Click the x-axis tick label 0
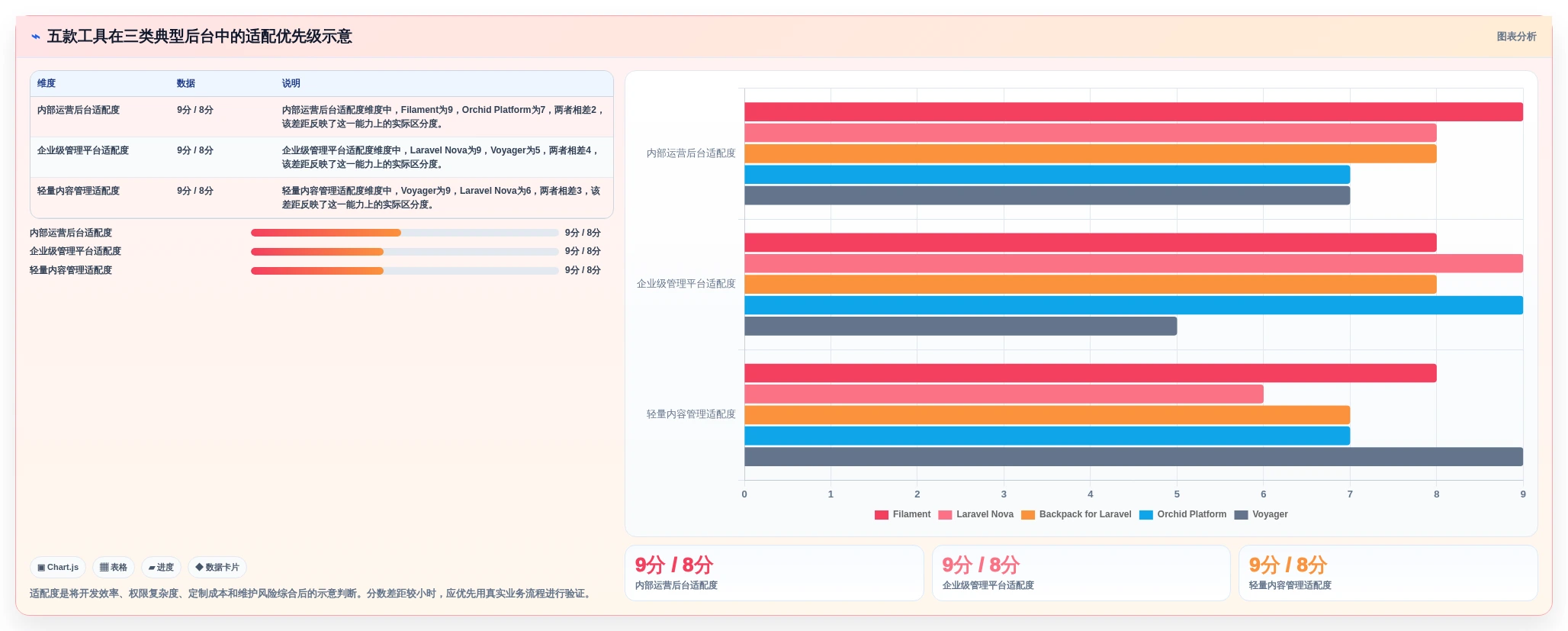Viewport: 1568px width, 631px height. pos(744,494)
